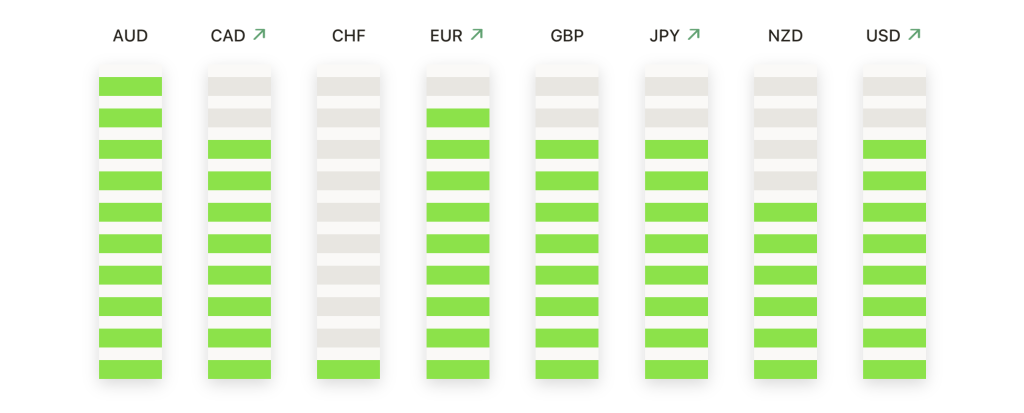Click the topmost green bar in GBP column

pyautogui.click(x=567, y=149)
